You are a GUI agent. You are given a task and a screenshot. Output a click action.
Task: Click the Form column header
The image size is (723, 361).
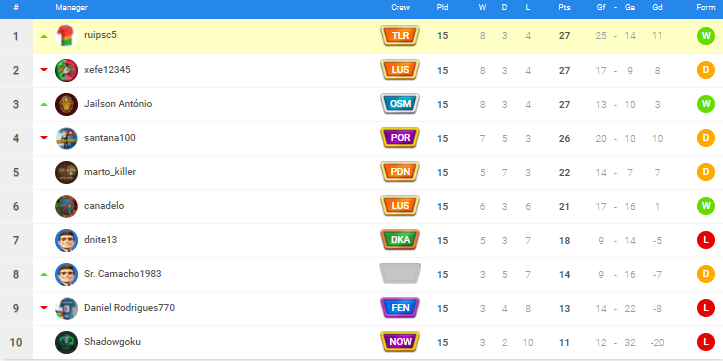(x=705, y=7)
